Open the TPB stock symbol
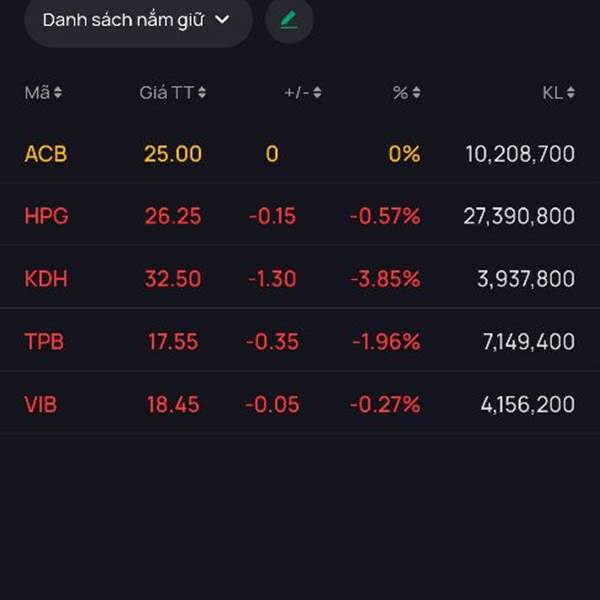The height and width of the screenshot is (600, 600). pyautogui.click(x=44, y=341)
